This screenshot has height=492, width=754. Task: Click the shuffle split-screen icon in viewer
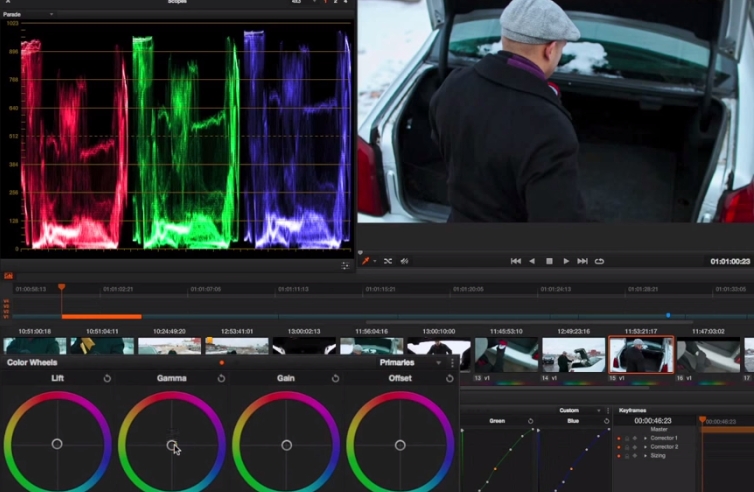[x=388, y=261]
